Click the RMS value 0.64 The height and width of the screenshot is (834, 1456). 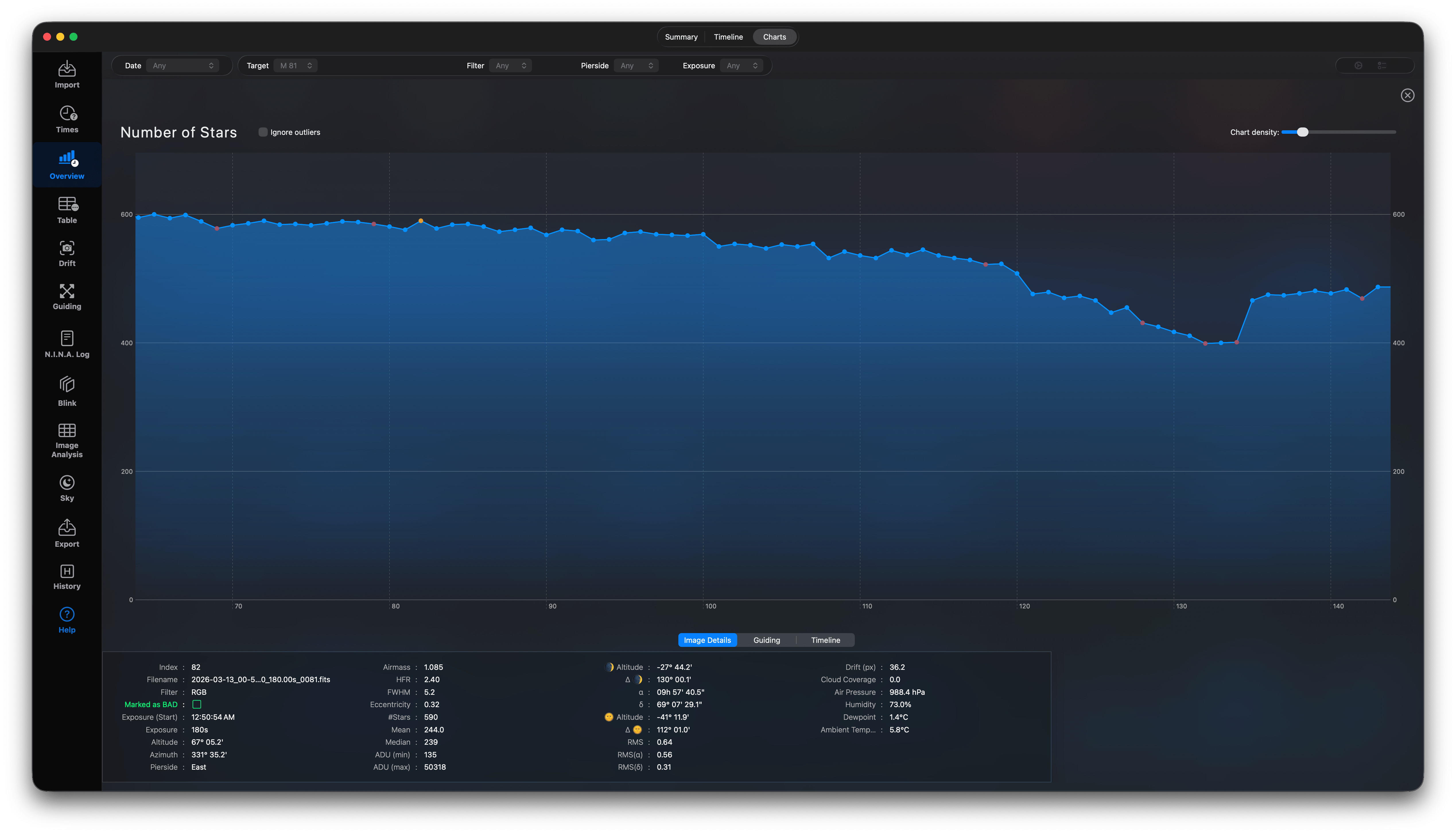point(664,742)
